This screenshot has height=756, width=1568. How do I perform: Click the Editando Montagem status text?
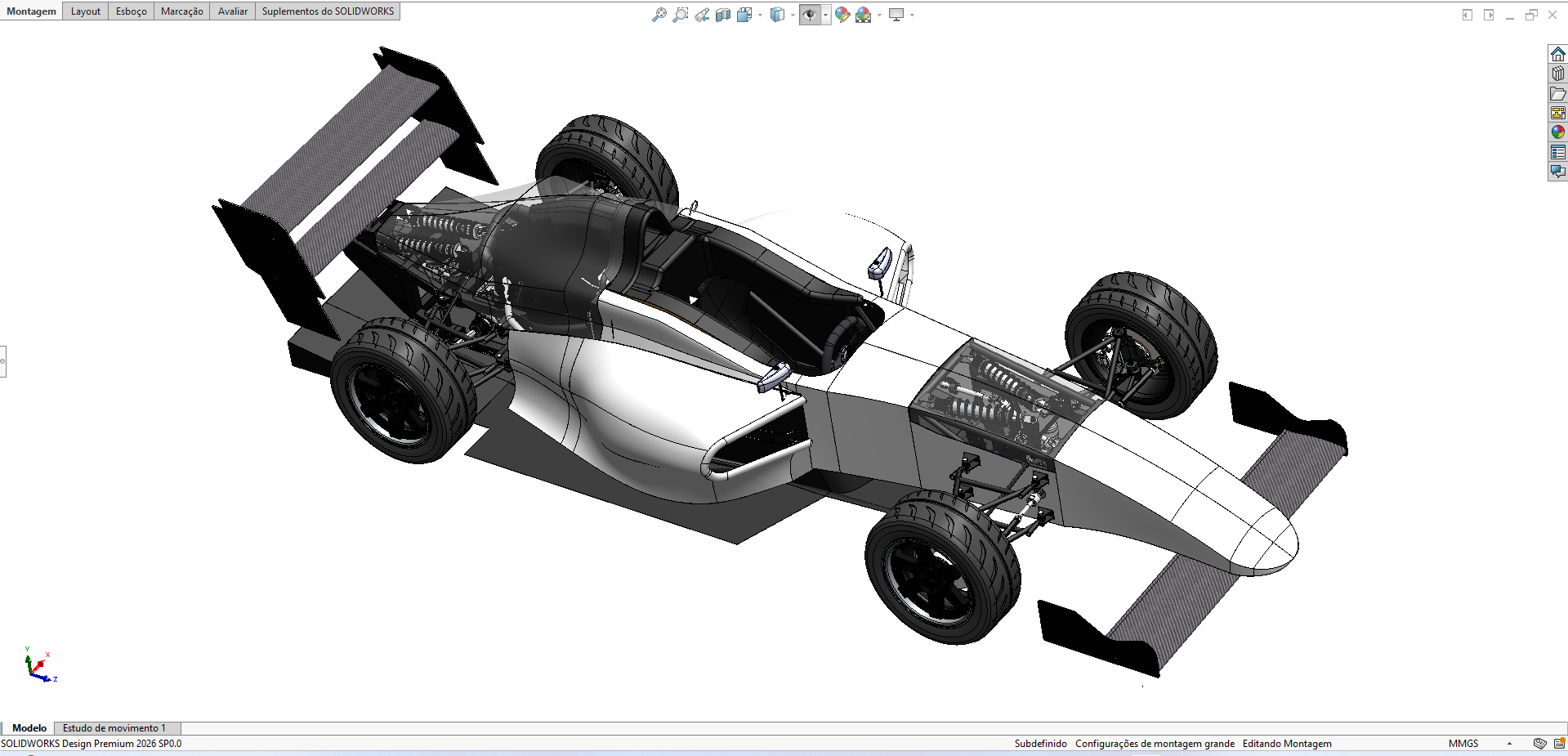tap(1287, 744)
